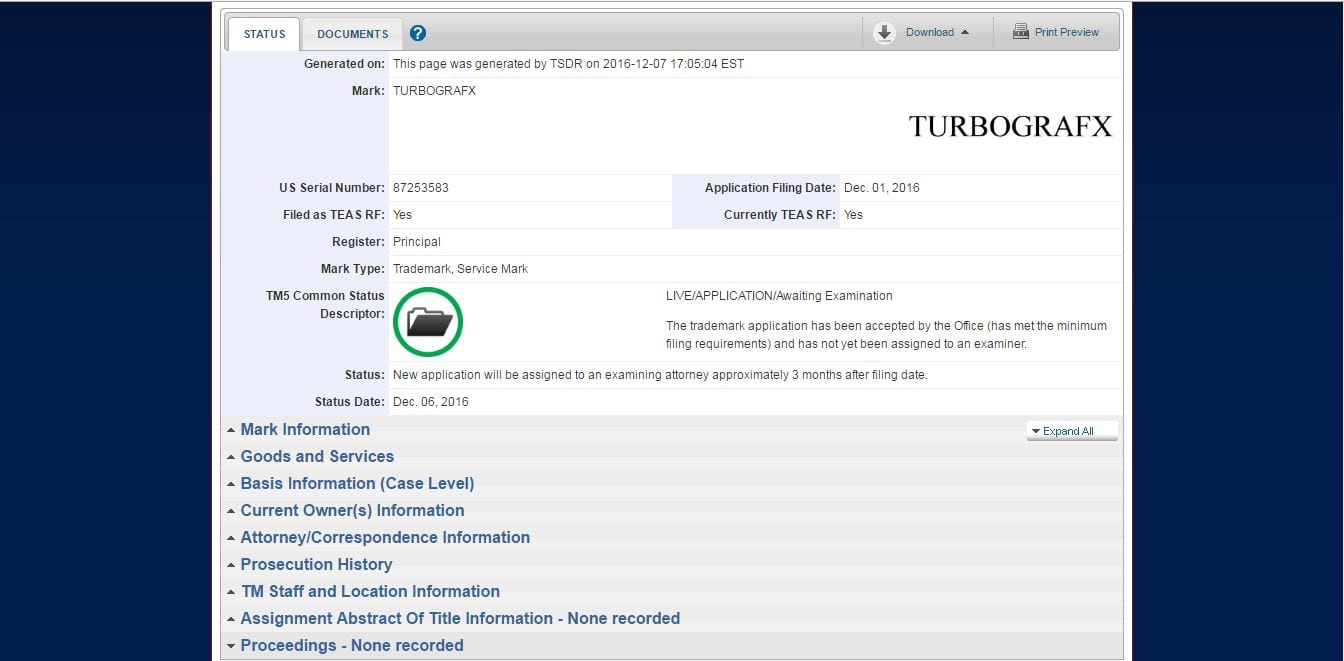Click the page generation timestamp text
1344x661 pixels.
click(x=568, y=64)
